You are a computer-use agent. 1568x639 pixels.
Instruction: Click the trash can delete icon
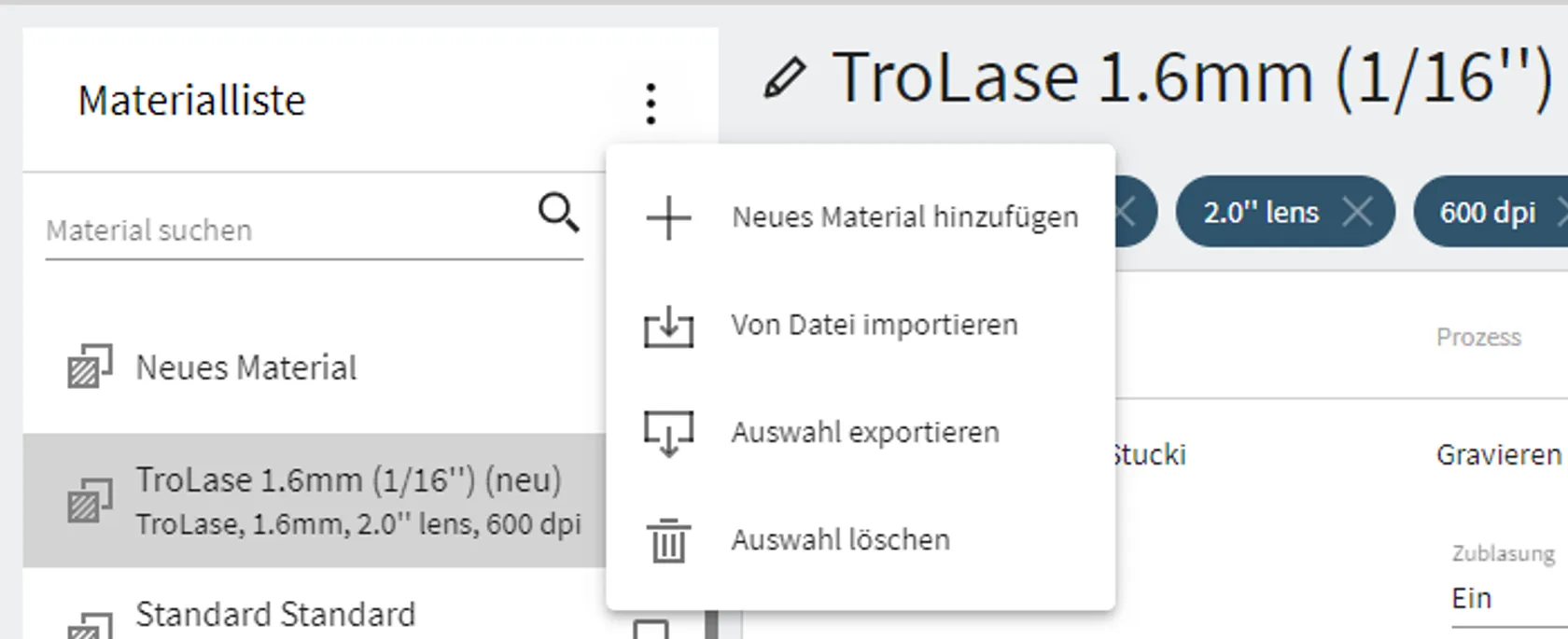[668, 541]
